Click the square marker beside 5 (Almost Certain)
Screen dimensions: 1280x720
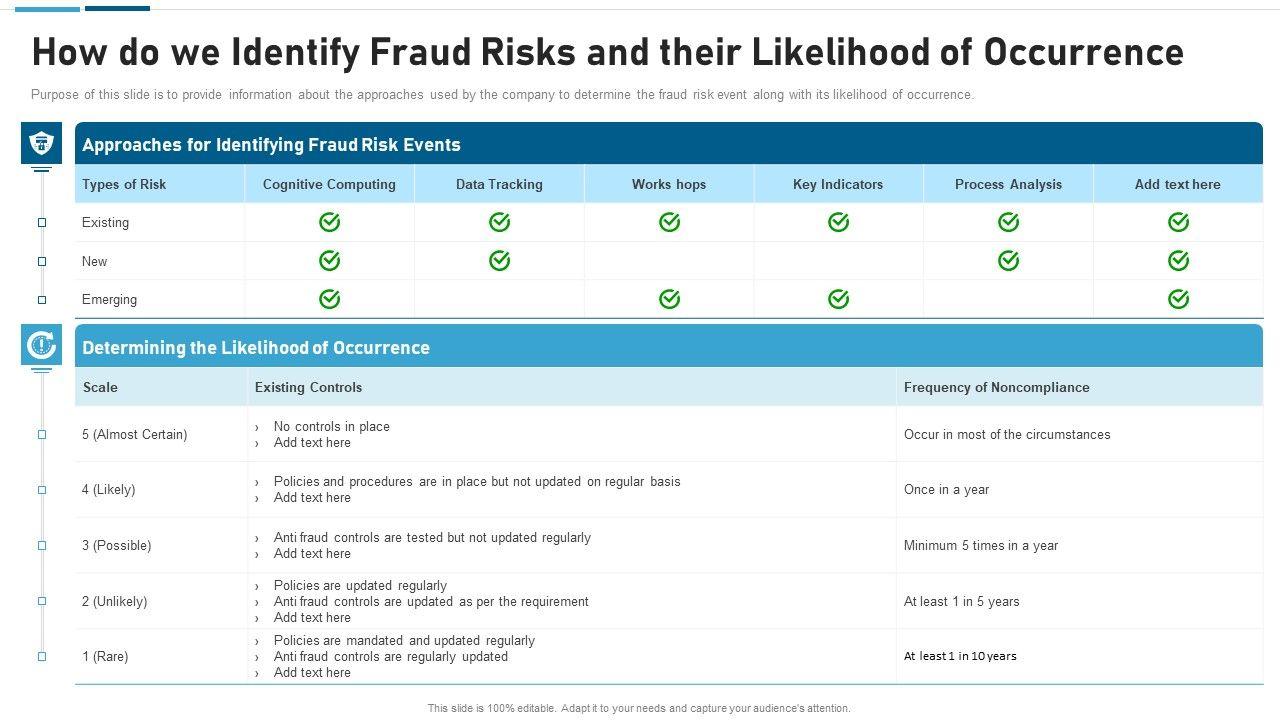point(42,435)
